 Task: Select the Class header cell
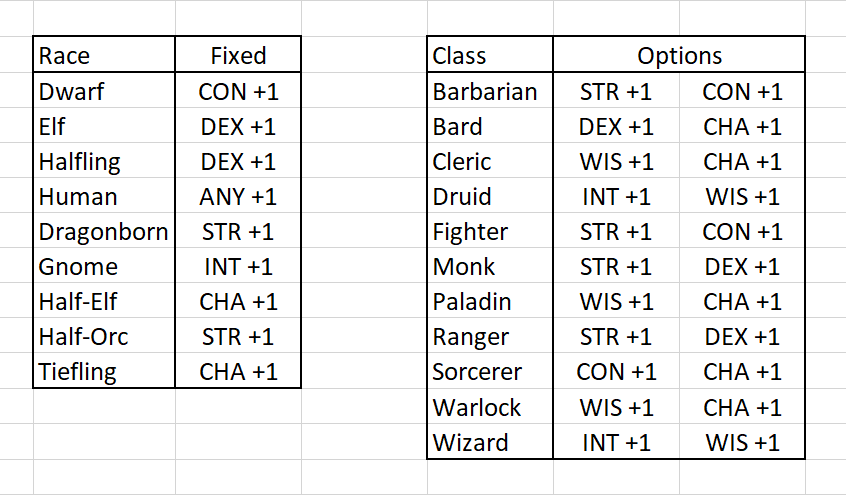click(x=490, y=56)
